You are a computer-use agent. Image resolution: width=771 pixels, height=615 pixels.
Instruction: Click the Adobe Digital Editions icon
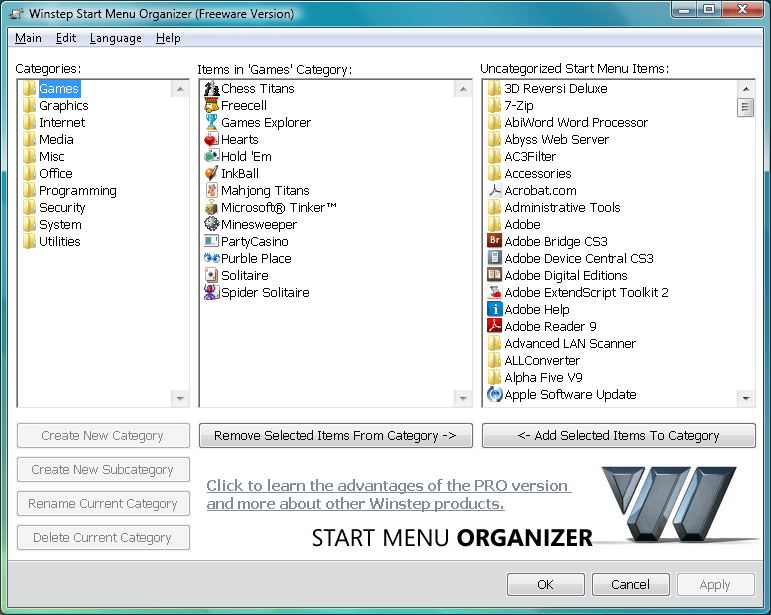point(494,275)
